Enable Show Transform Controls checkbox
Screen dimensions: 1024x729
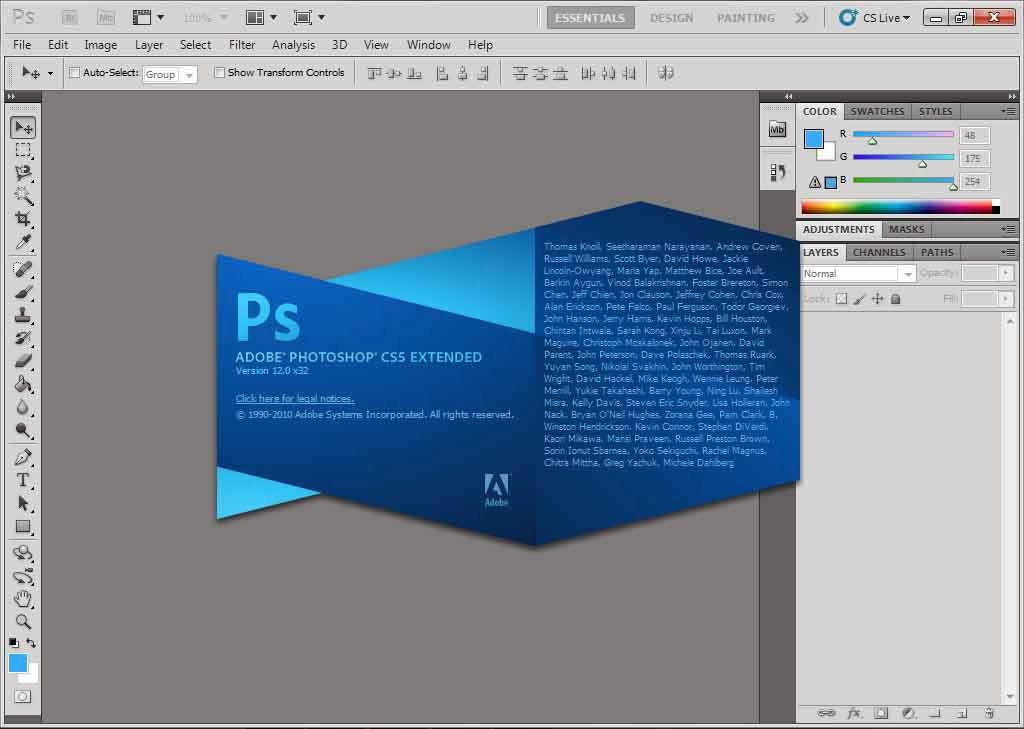point(219,73)
